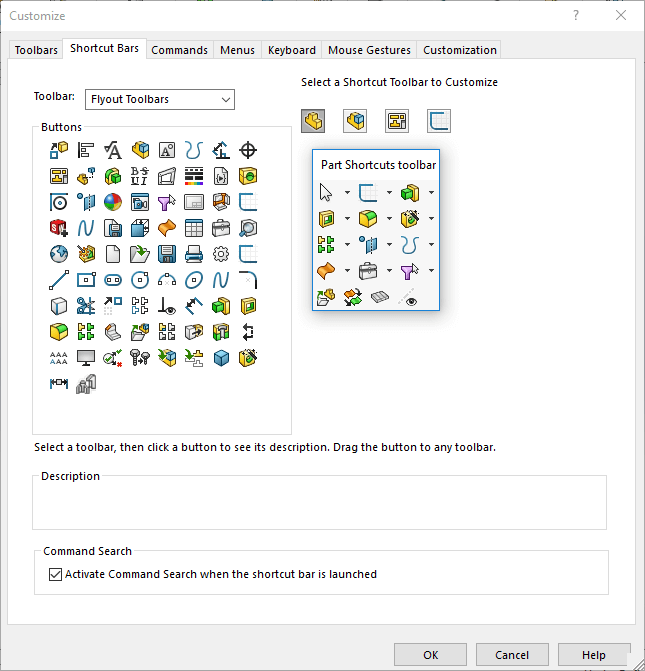Choose the macro document icon in Buttons
The width and height of the screenshot is (645, 671).
pyautogui.click(x=221, y=176)
